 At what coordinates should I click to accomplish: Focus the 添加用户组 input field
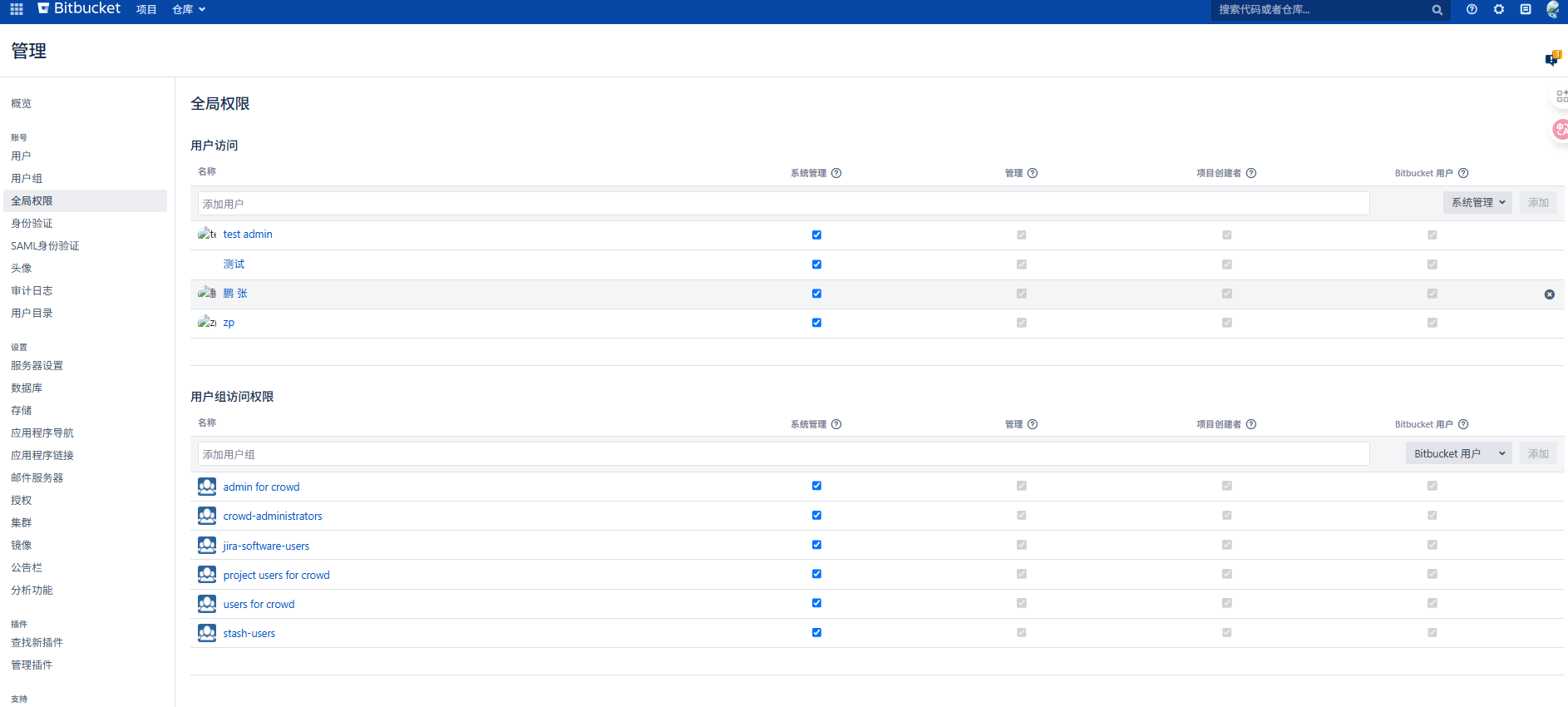click(x=782, y=454)
